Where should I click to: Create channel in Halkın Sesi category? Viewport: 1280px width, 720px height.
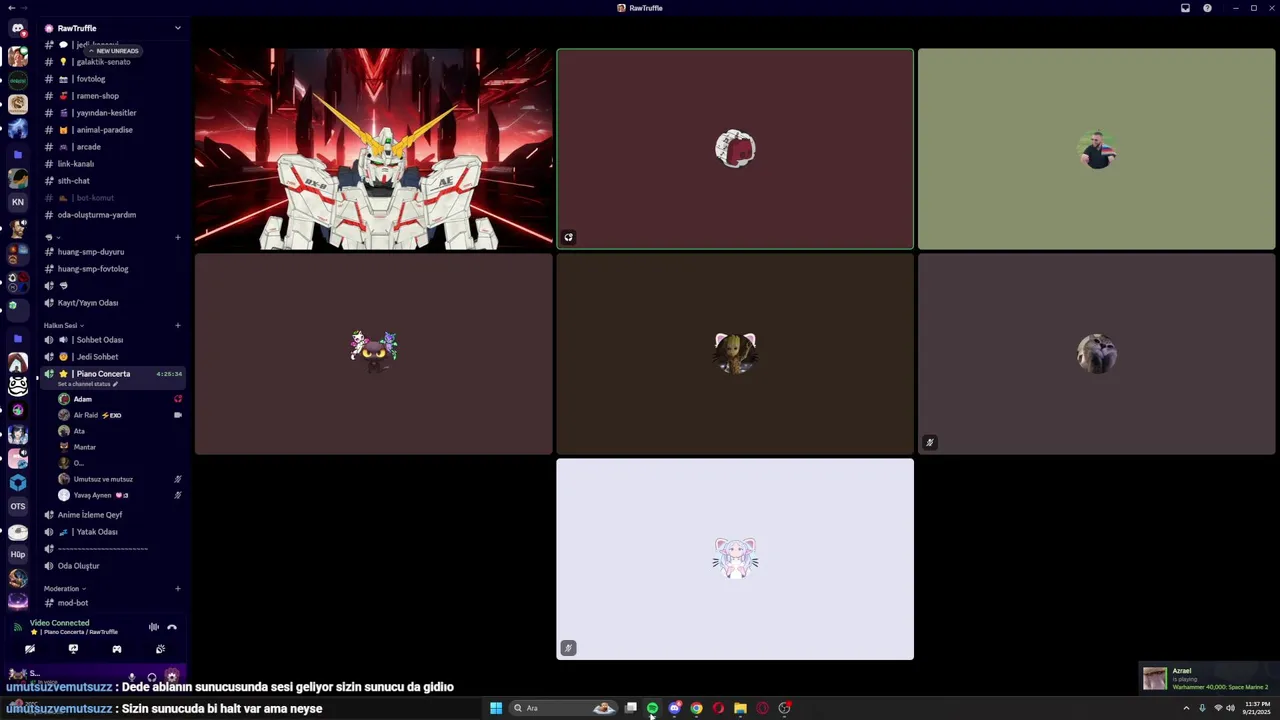click(178, 325)
